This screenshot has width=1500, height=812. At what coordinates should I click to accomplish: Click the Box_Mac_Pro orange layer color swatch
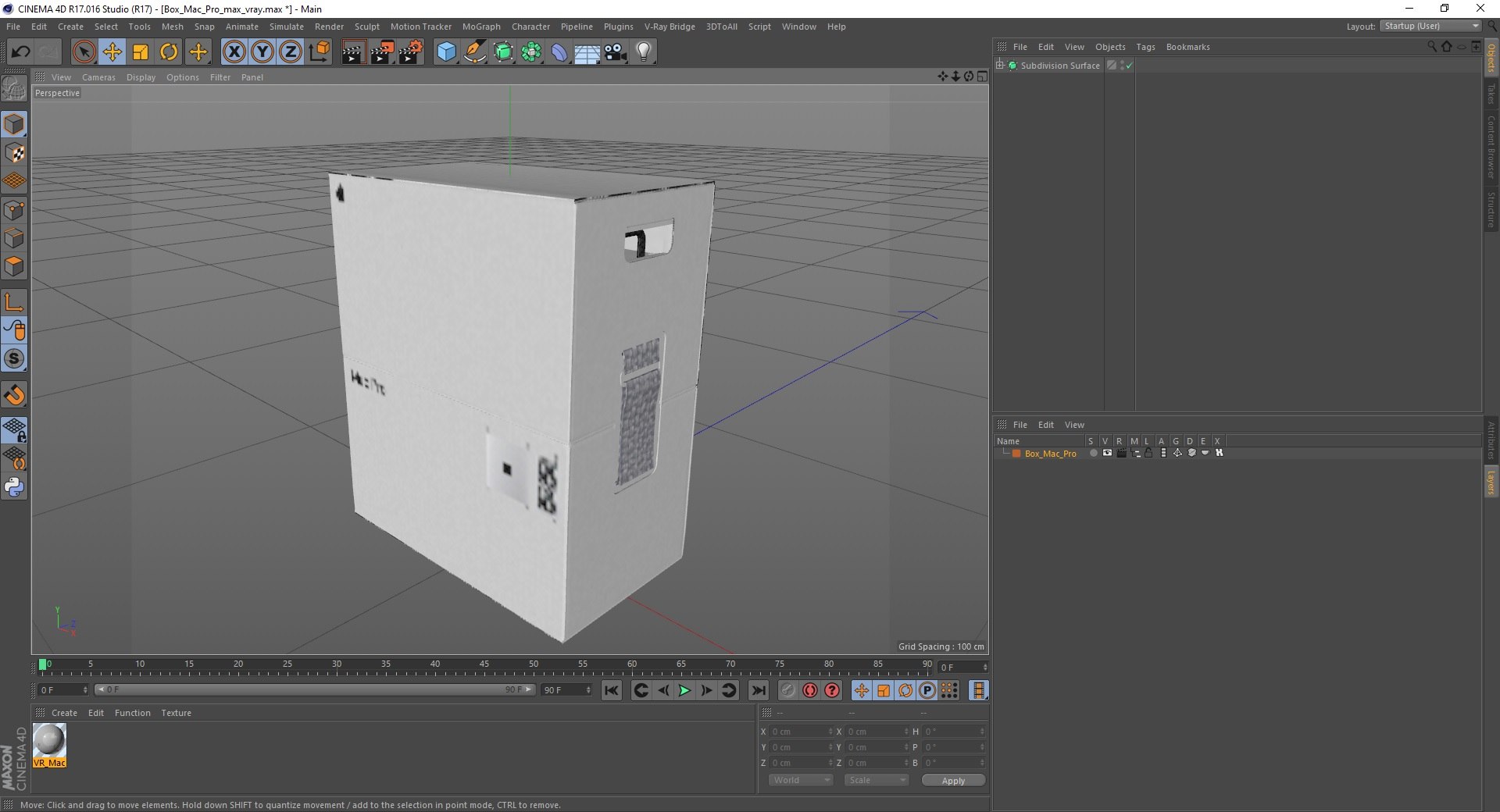point(1017,454)
